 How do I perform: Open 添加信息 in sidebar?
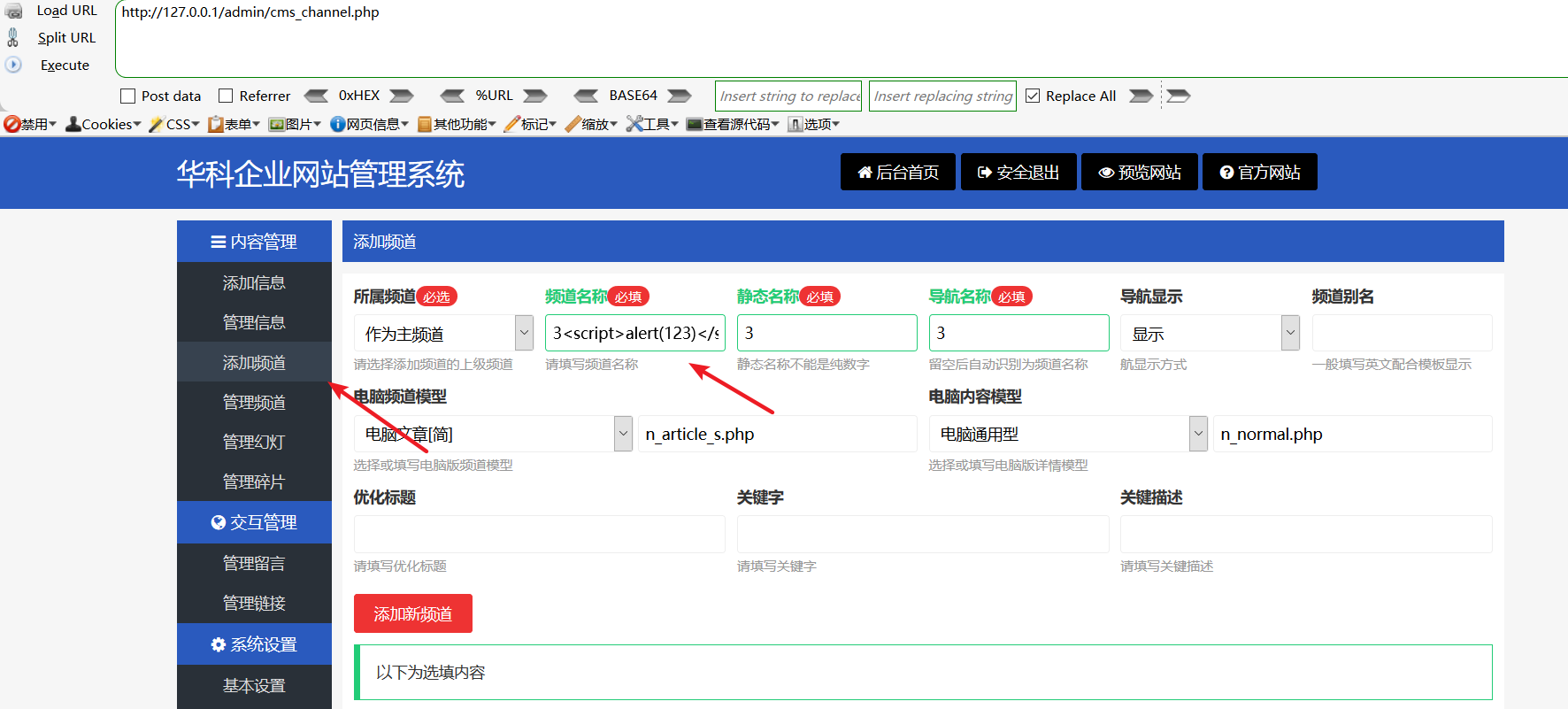[254, 282]
